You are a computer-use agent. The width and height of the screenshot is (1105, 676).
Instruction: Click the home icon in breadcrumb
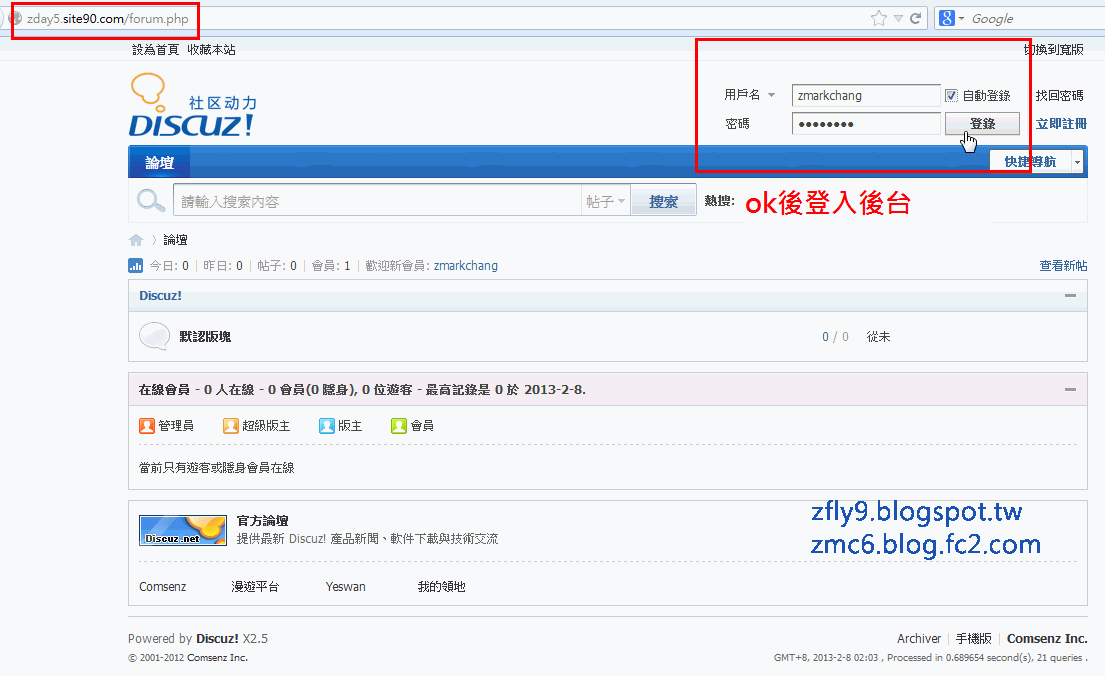pos(136,240)
